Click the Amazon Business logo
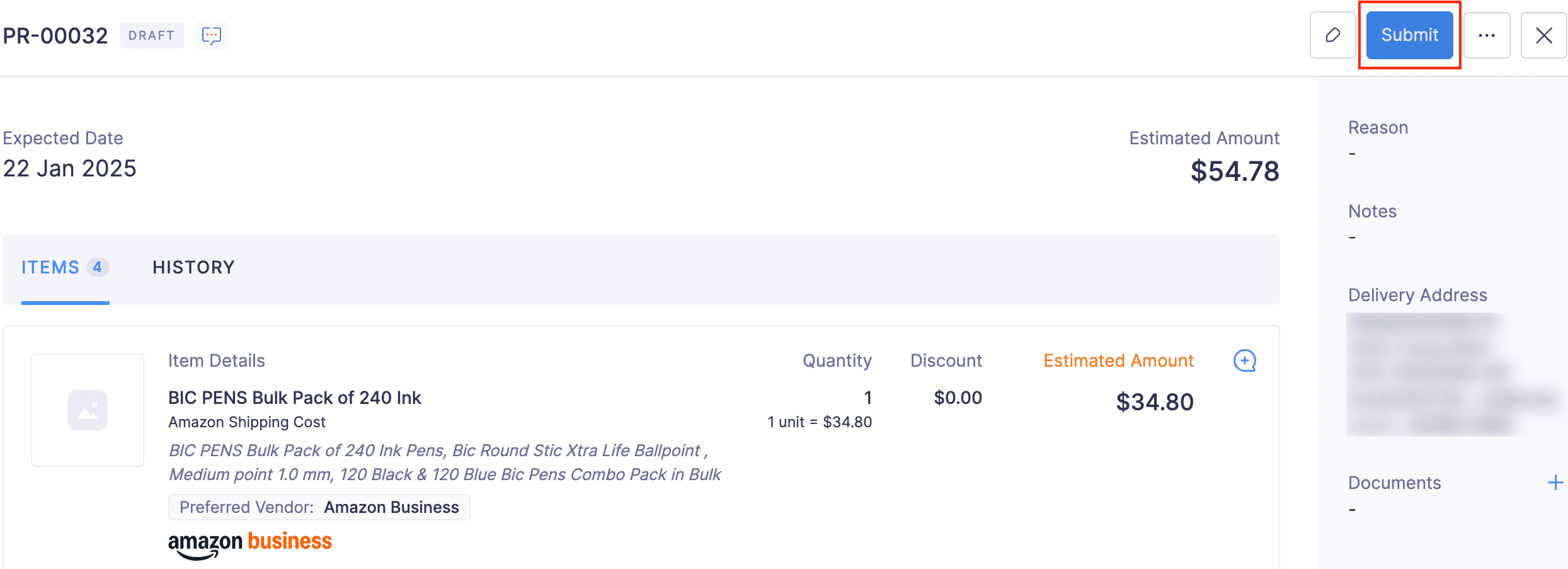The image size is (1568, 569). (x=249, y=541)
